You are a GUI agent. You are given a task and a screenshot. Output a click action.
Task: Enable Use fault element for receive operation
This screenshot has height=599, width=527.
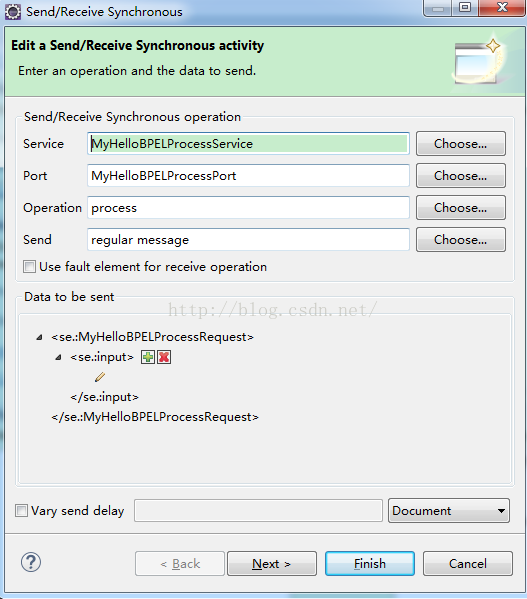point(29,266)
